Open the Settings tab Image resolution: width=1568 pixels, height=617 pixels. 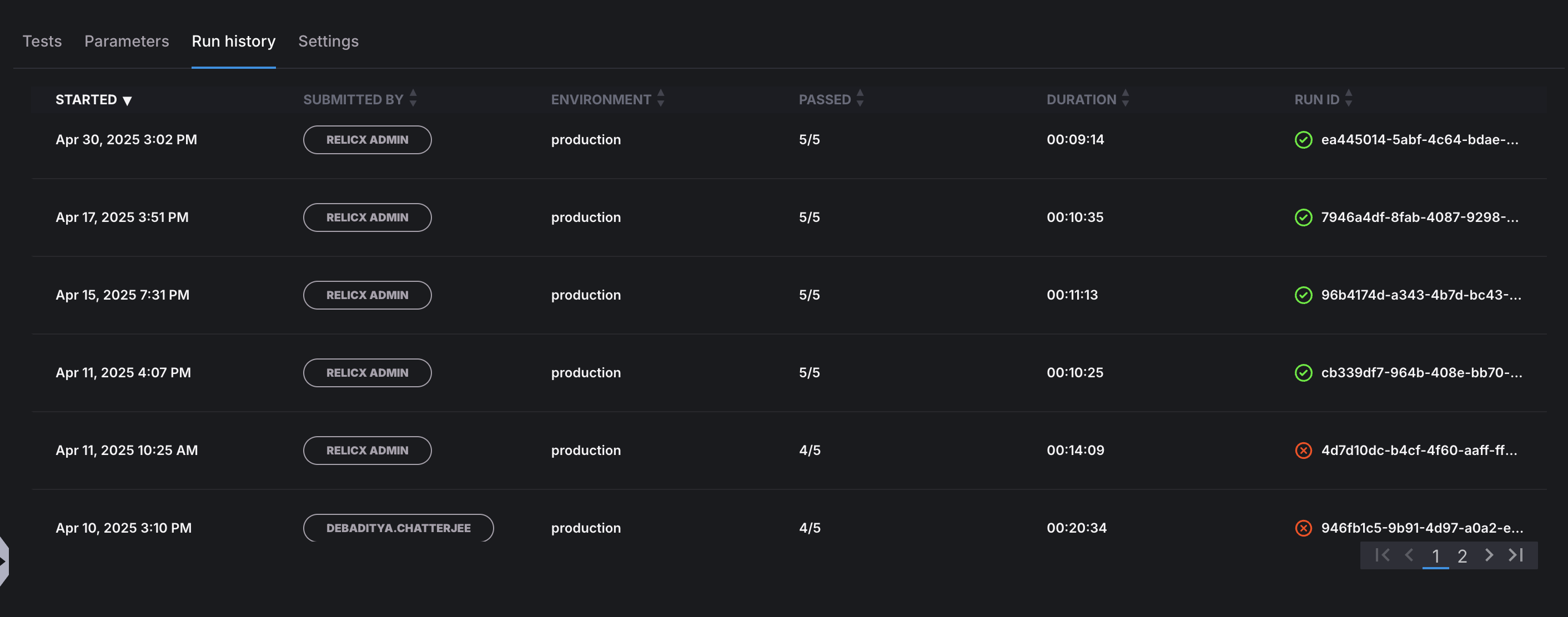tap(328, 42)
